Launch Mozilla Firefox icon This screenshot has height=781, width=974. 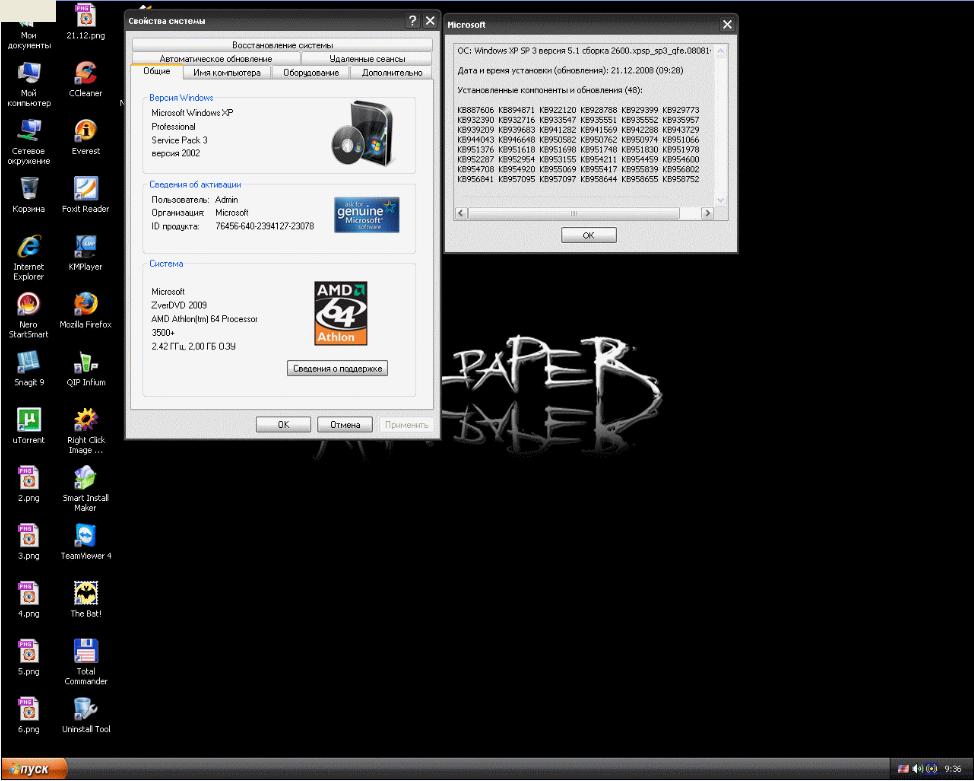point(86,311)
